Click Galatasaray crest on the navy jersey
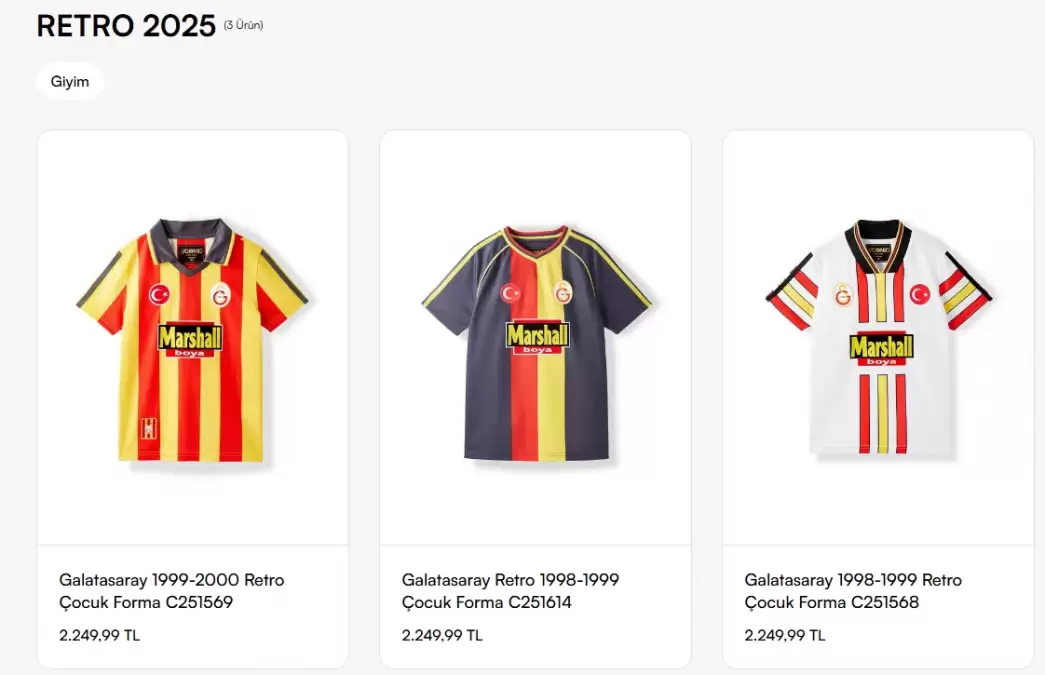The width and height of the screenshot is (1045, 675). [x=563, y=292]
